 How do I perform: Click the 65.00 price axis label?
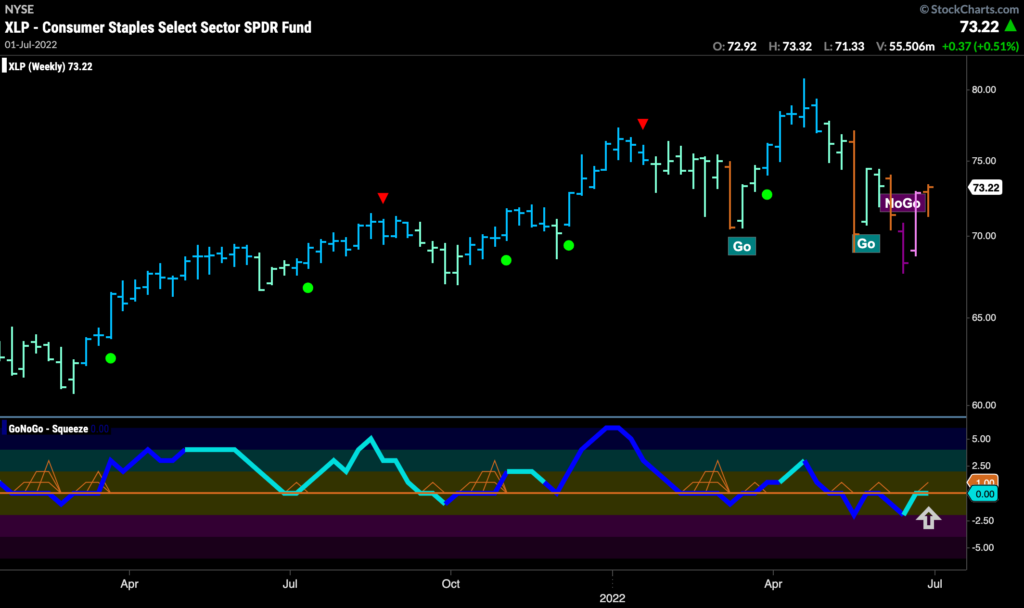pyautogui.click(x=984, y=317)
